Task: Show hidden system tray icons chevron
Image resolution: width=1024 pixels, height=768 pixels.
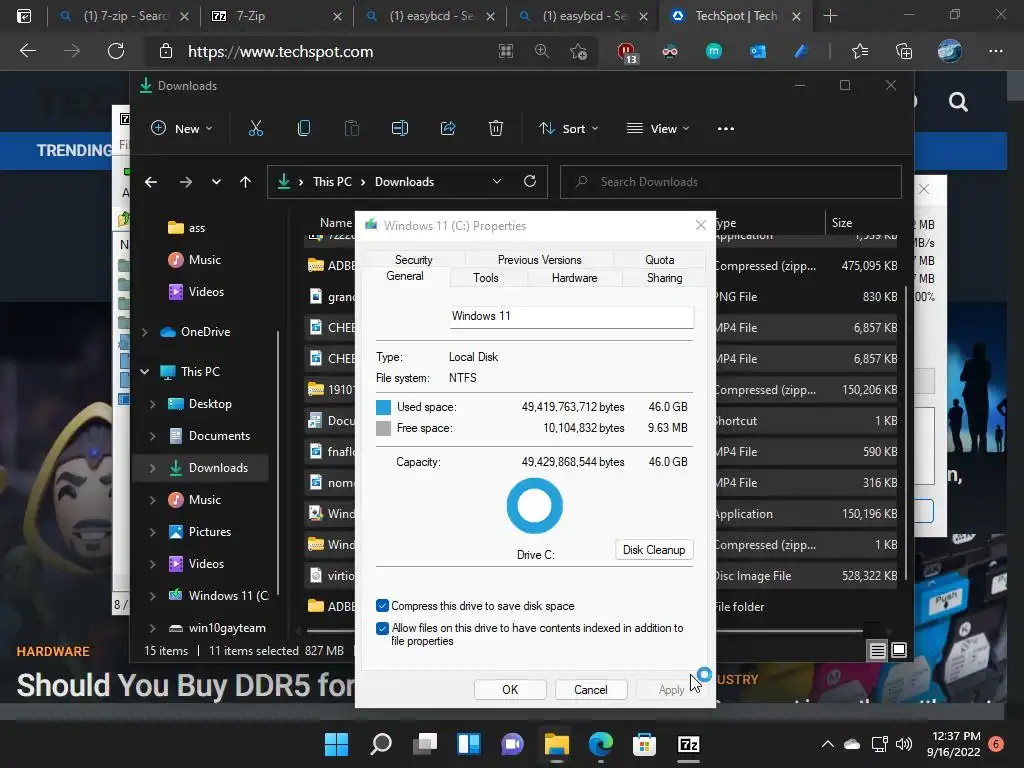Action: tap(827, 744)
